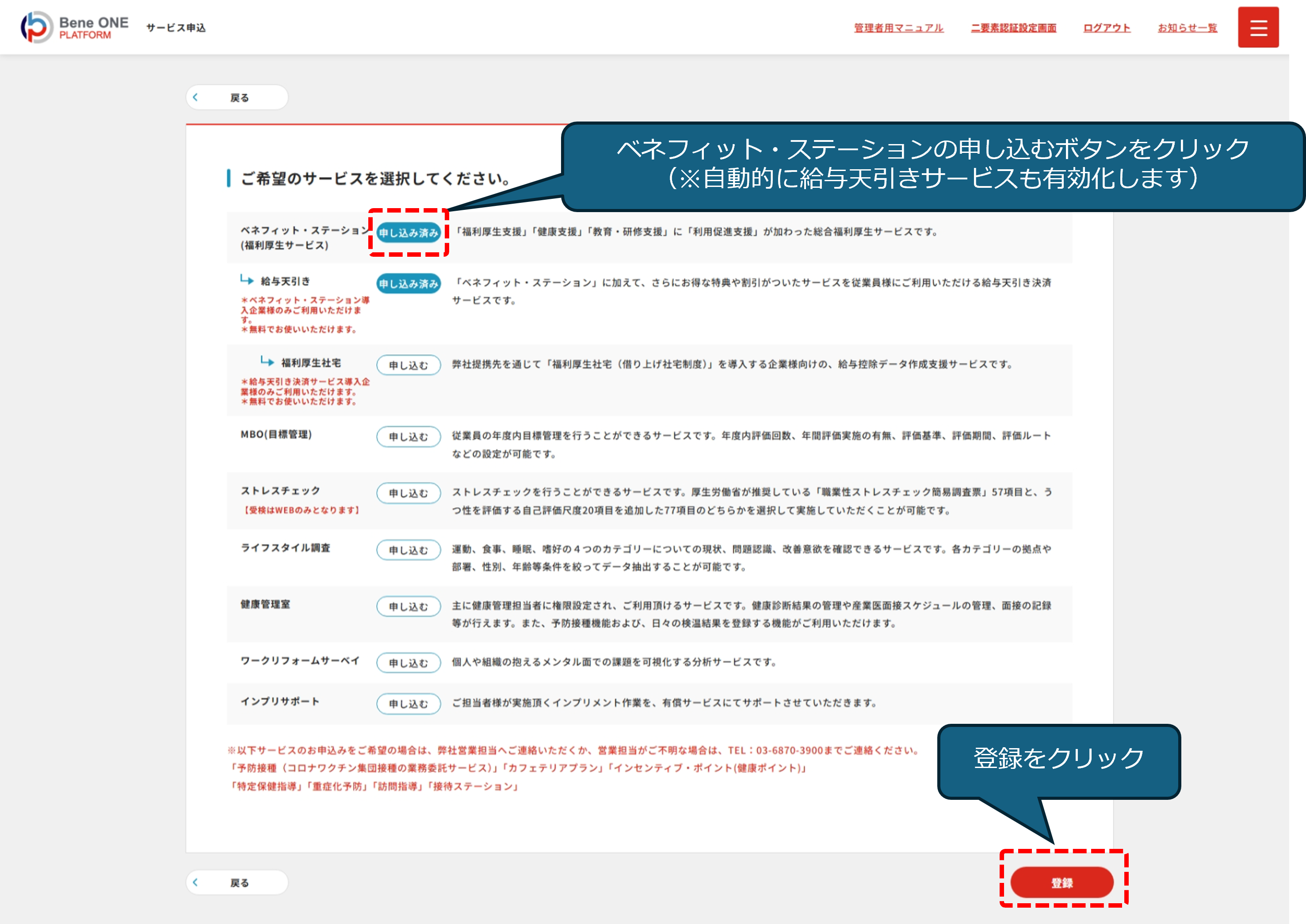1306x924 pixels.
Task: Click the top 戻る button
Action: (x=237, y=97)
